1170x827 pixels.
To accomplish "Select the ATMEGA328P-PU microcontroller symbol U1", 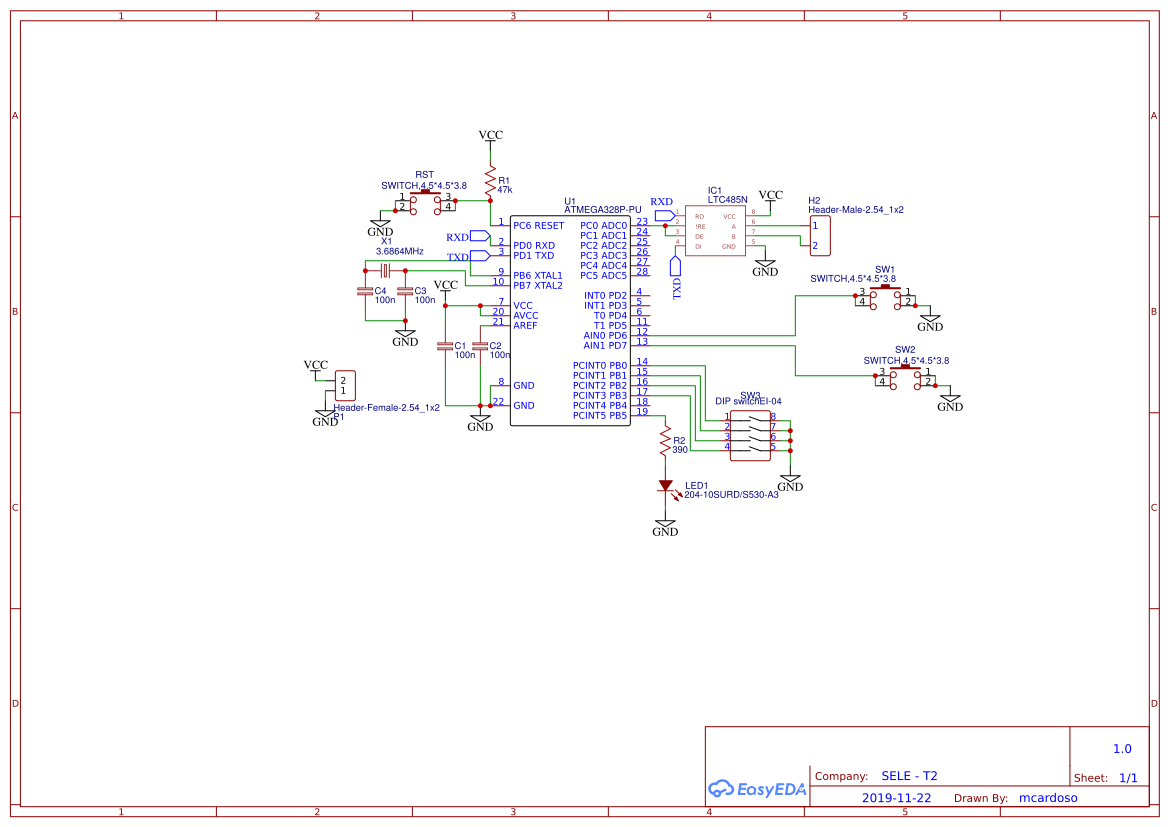I will pyautogui.click(x=570, y=320).
